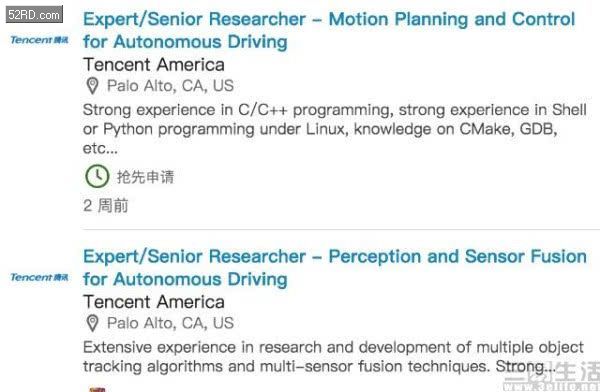Click the green clock early-apply icon

97,176
